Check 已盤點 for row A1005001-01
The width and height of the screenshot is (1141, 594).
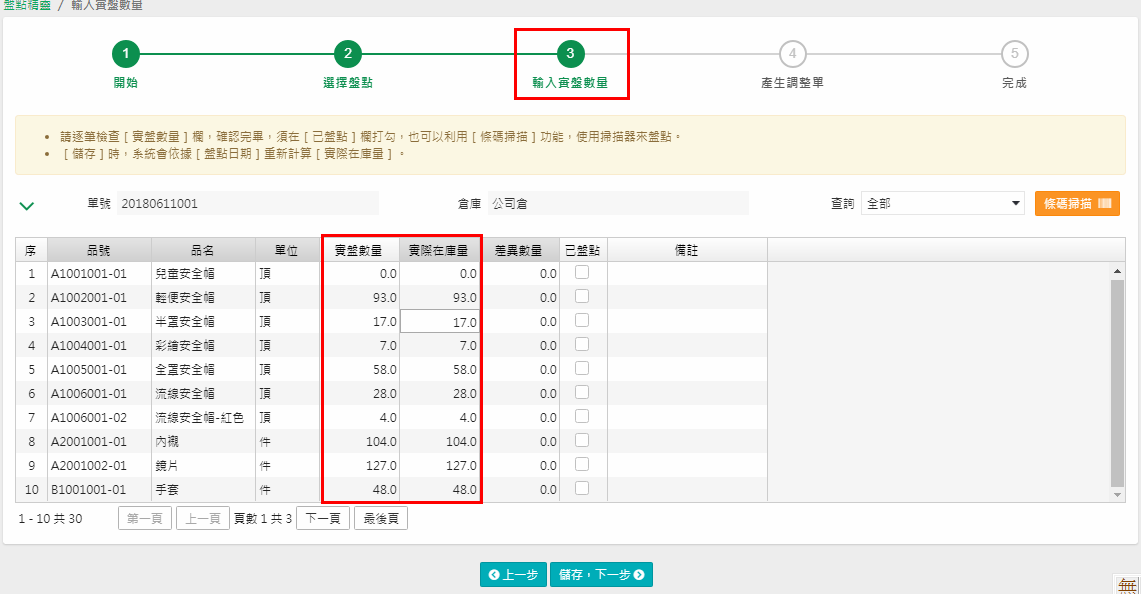[582, 368]
